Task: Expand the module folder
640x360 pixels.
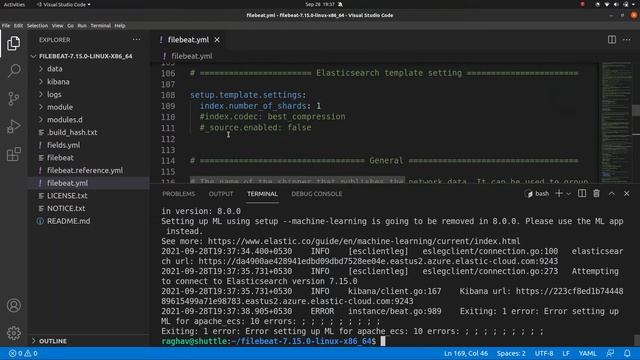Action: tap(89, 107)
